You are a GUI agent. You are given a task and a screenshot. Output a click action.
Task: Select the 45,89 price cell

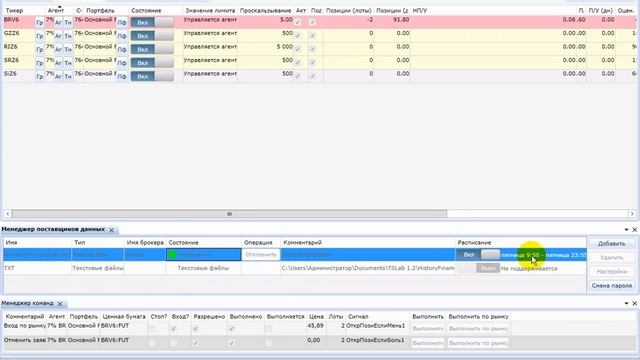click(x=316, y=326)
